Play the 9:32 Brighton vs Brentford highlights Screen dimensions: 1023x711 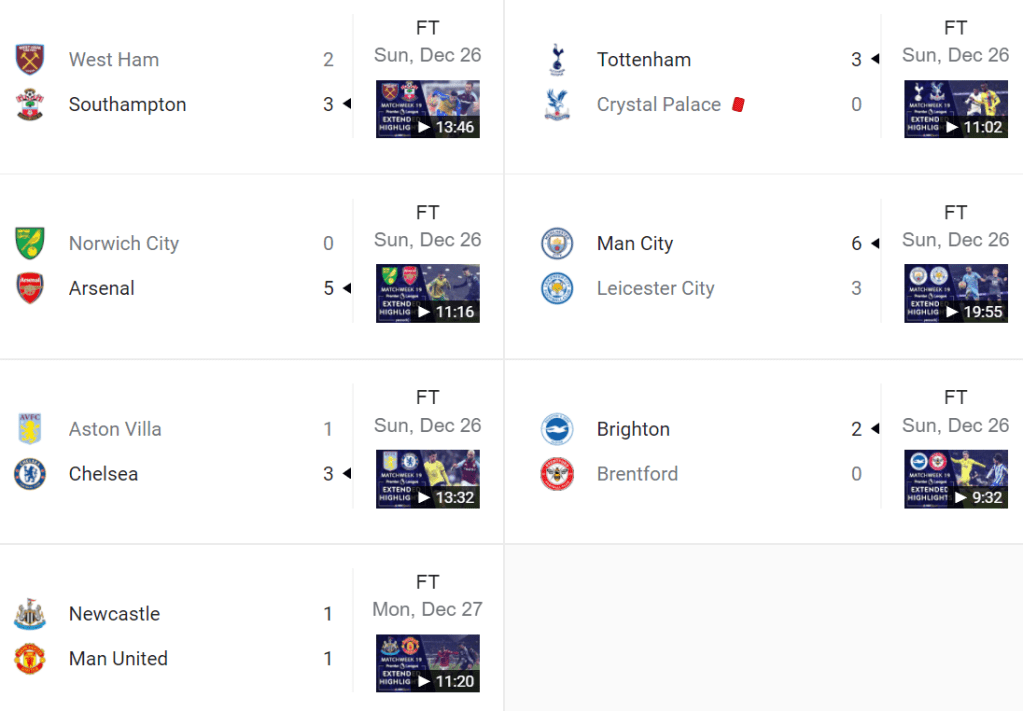click(955, 479)
